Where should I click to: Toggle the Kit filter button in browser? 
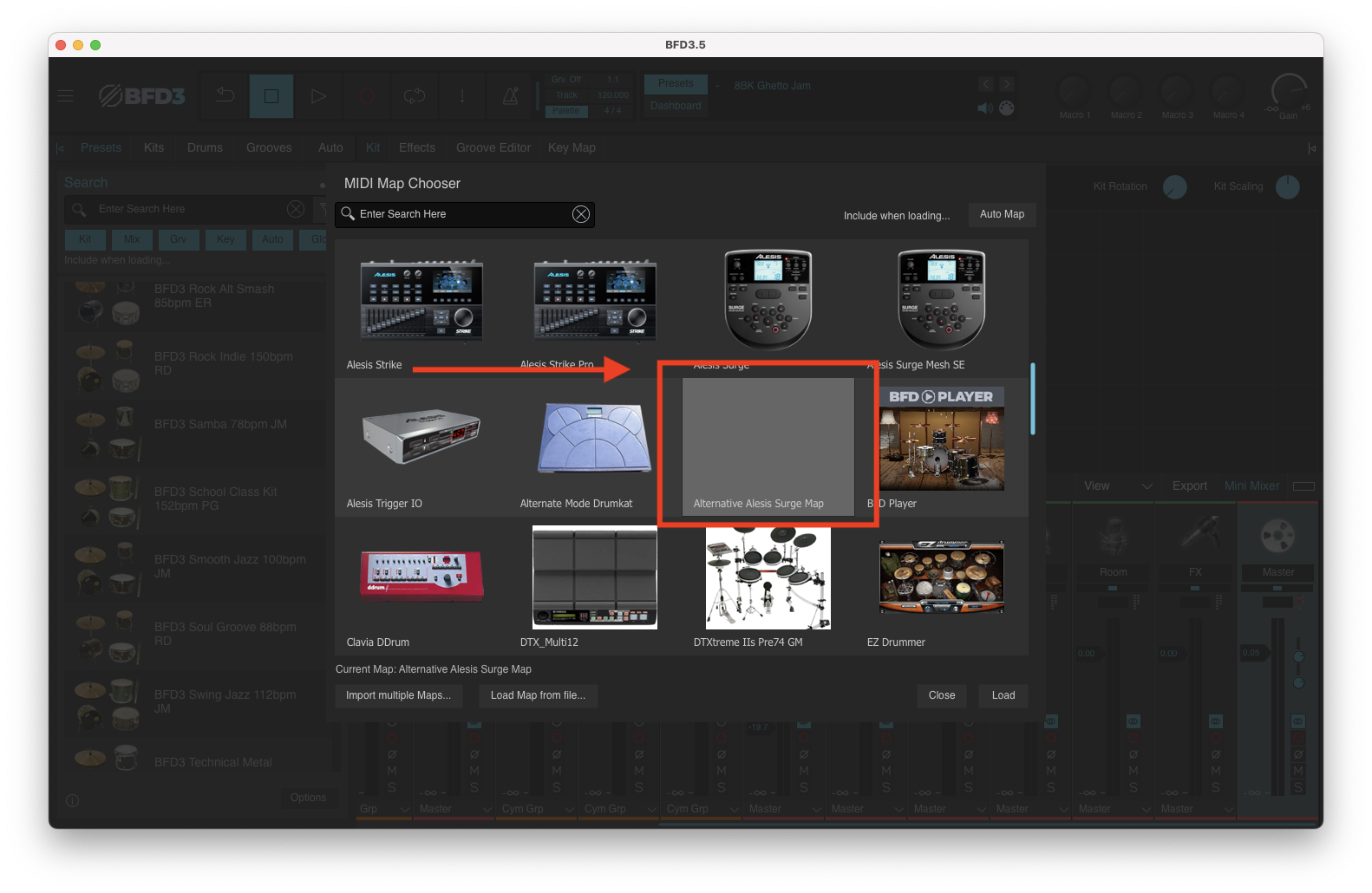coord(85,239)
